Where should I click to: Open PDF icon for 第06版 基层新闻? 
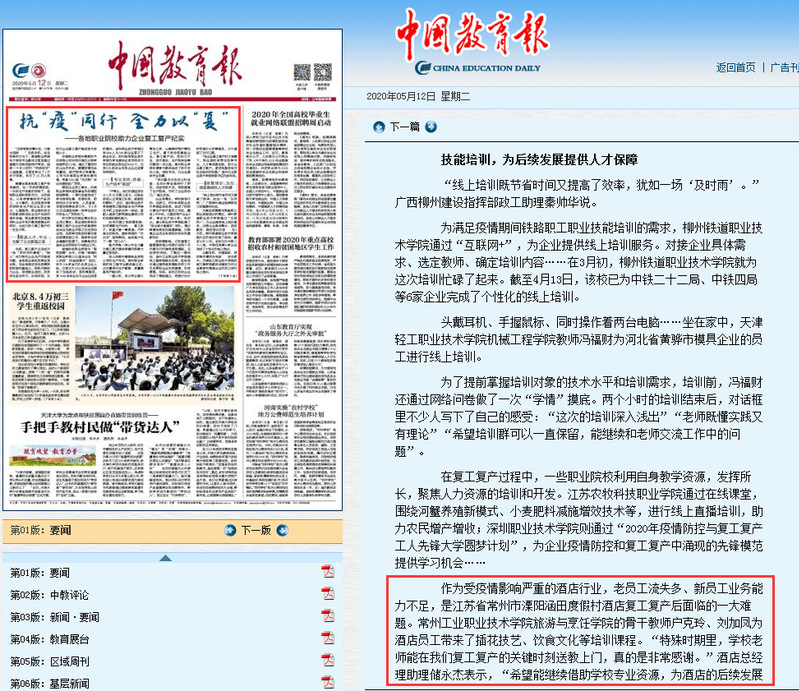tap(328, 682)
